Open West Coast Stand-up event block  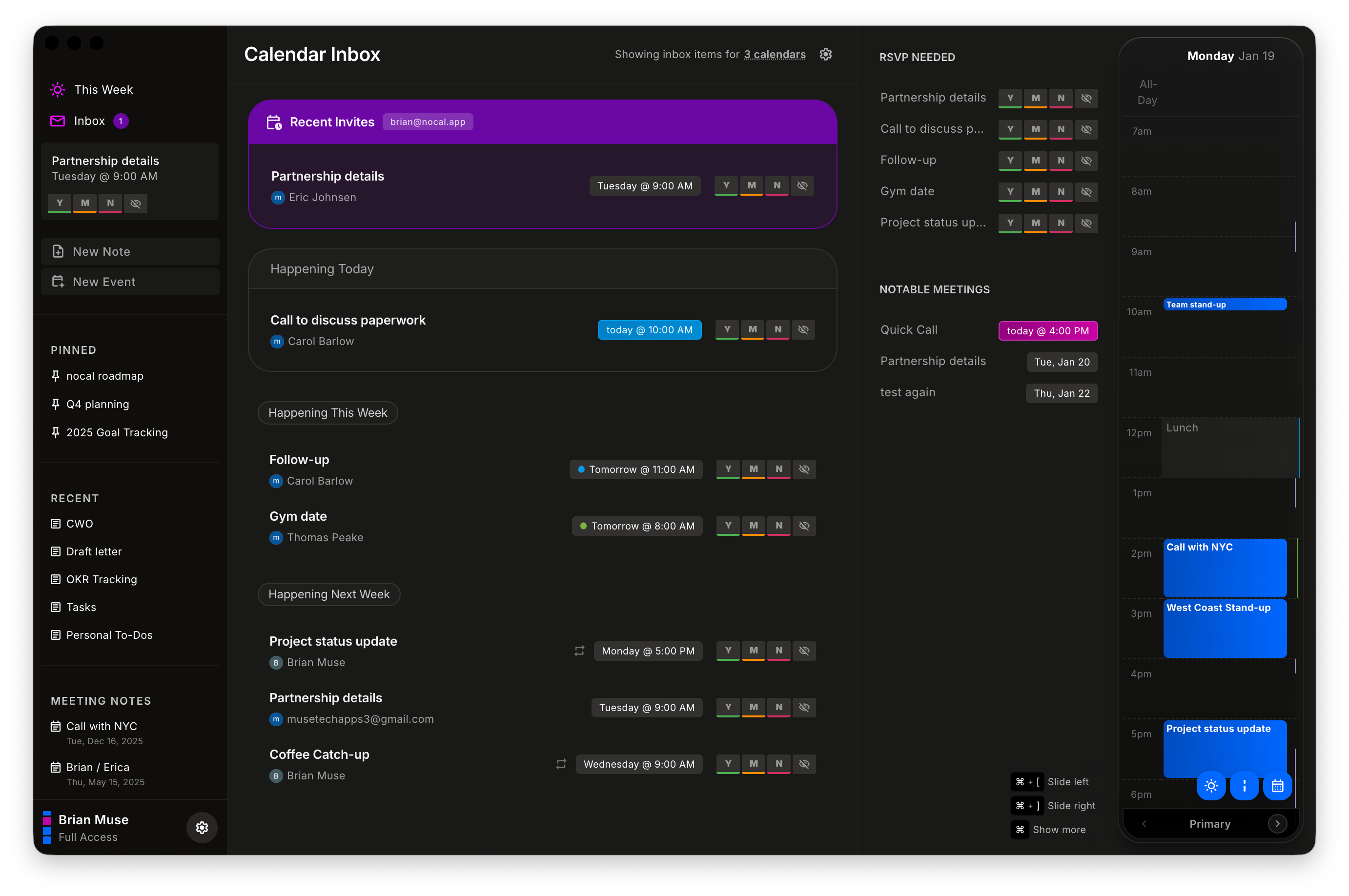pos(1225,628)
